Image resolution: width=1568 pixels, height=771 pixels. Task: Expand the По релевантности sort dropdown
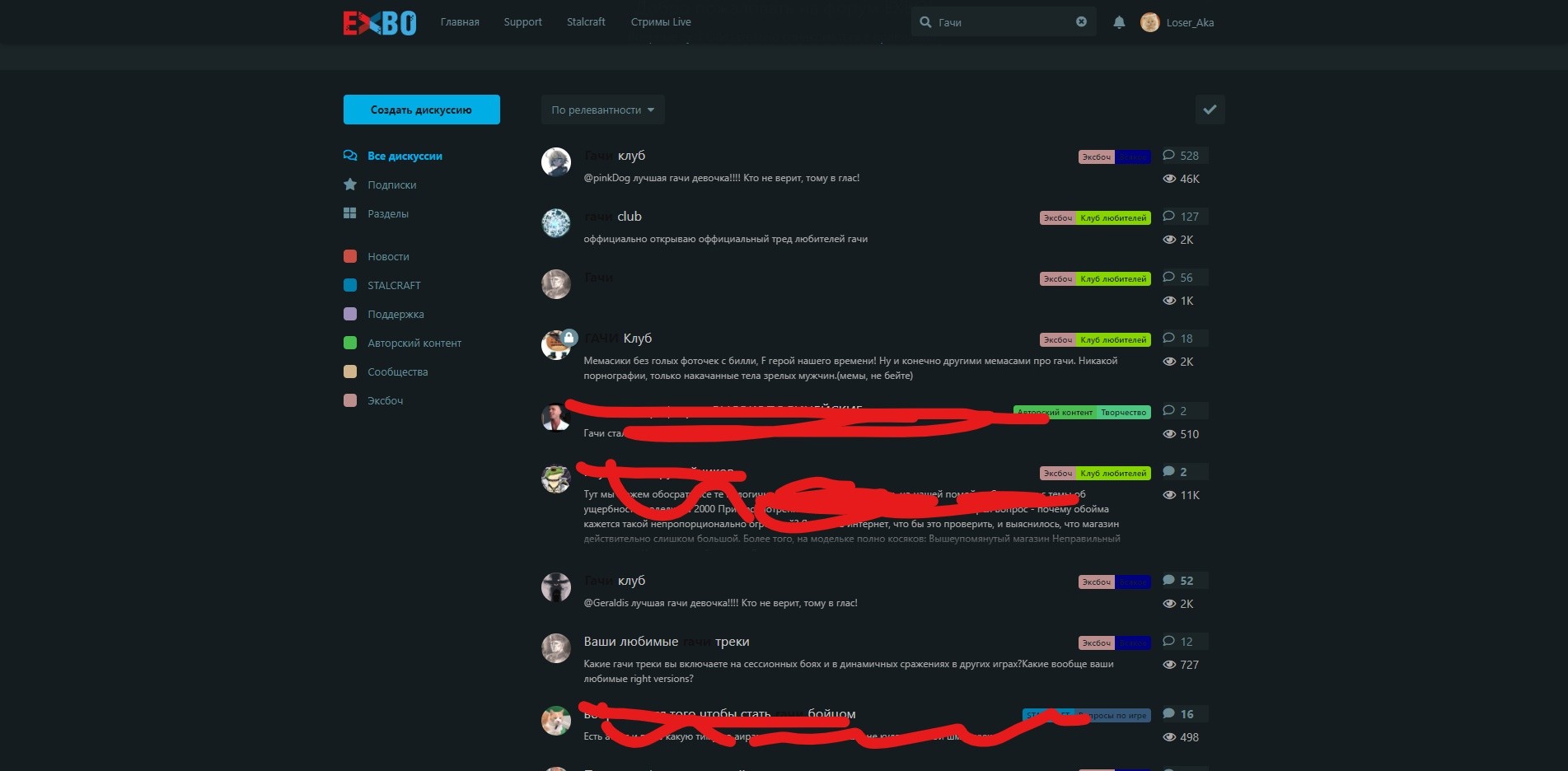click(602, 110)
